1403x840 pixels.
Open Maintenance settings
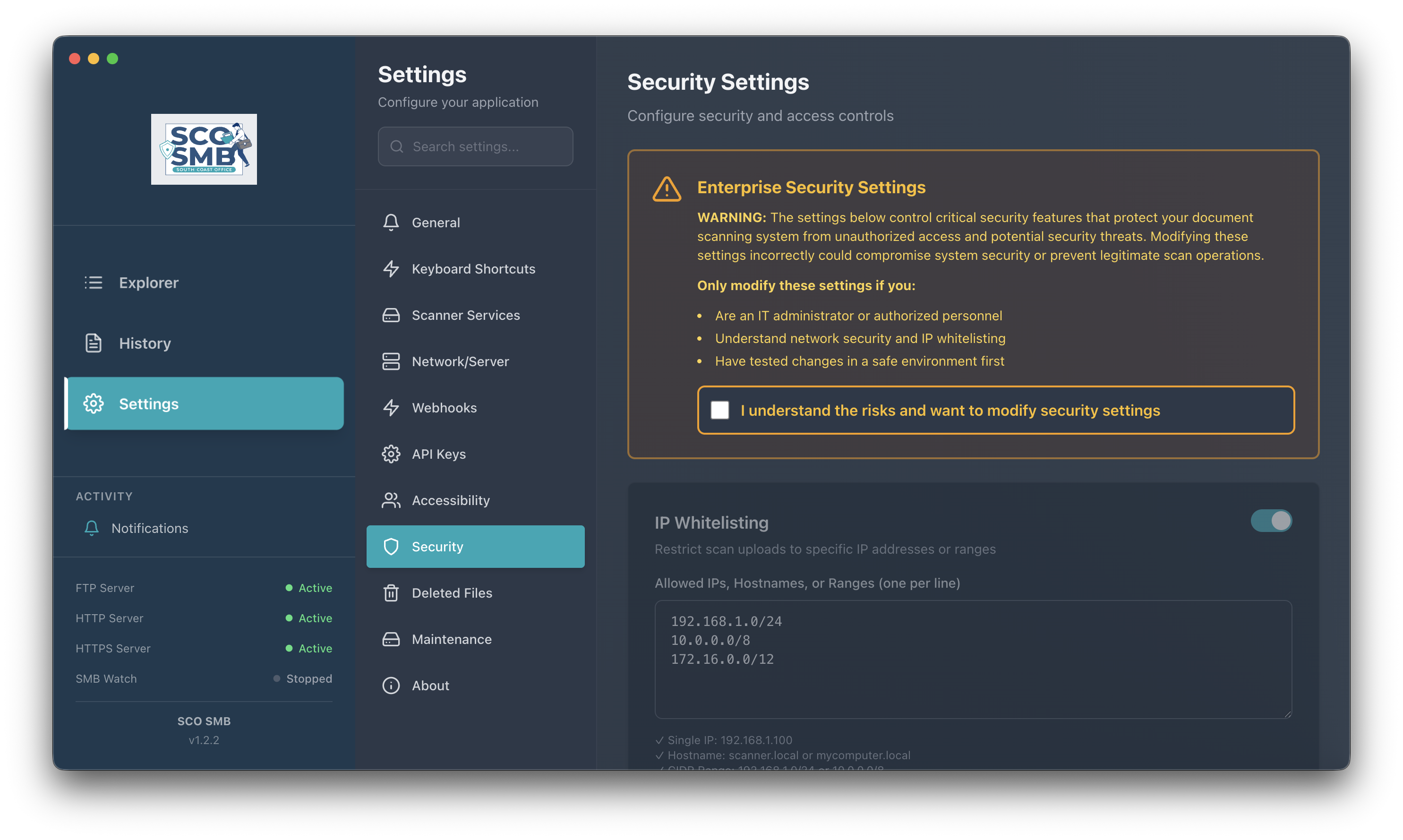pos(475,639)
